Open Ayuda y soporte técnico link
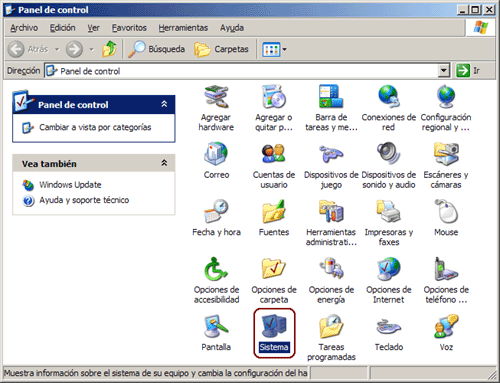The image size is (500, 383). pyautogui.click(x=84, y=200)
